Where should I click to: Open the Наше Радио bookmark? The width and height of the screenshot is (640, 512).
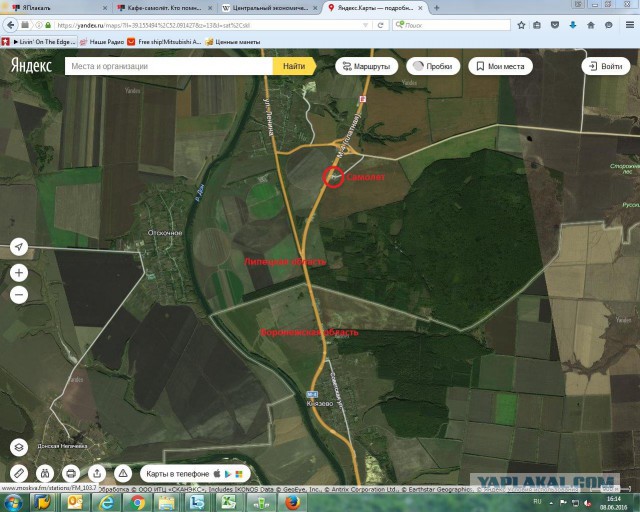coord(102,42)
